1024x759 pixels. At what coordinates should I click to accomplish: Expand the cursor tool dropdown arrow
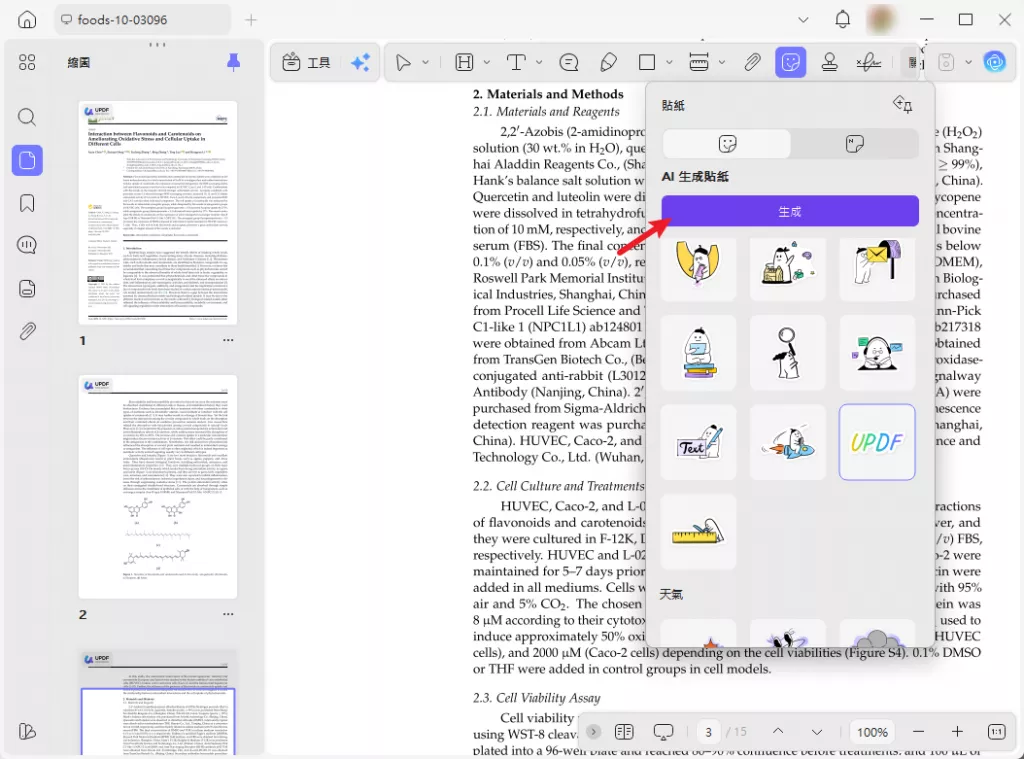[425, 62]
